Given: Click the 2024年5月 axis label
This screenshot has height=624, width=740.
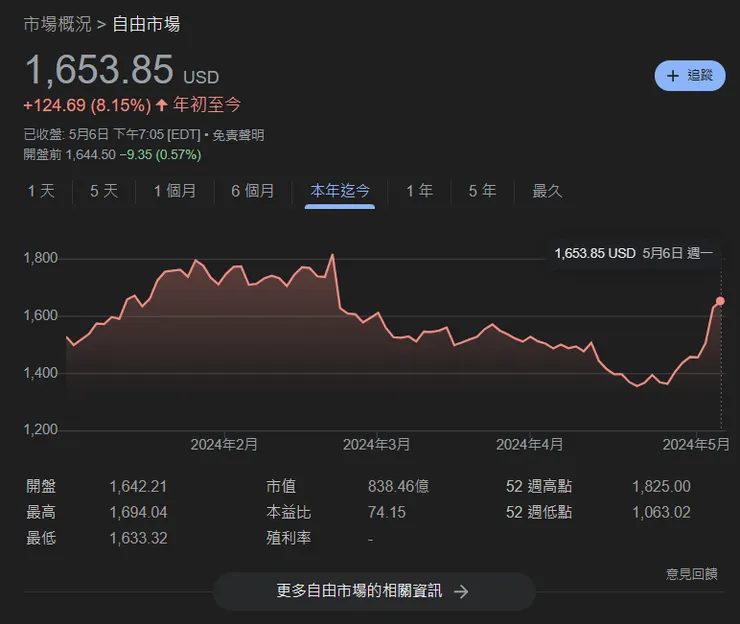Looking at the screenshot, I should click(696, 445).
